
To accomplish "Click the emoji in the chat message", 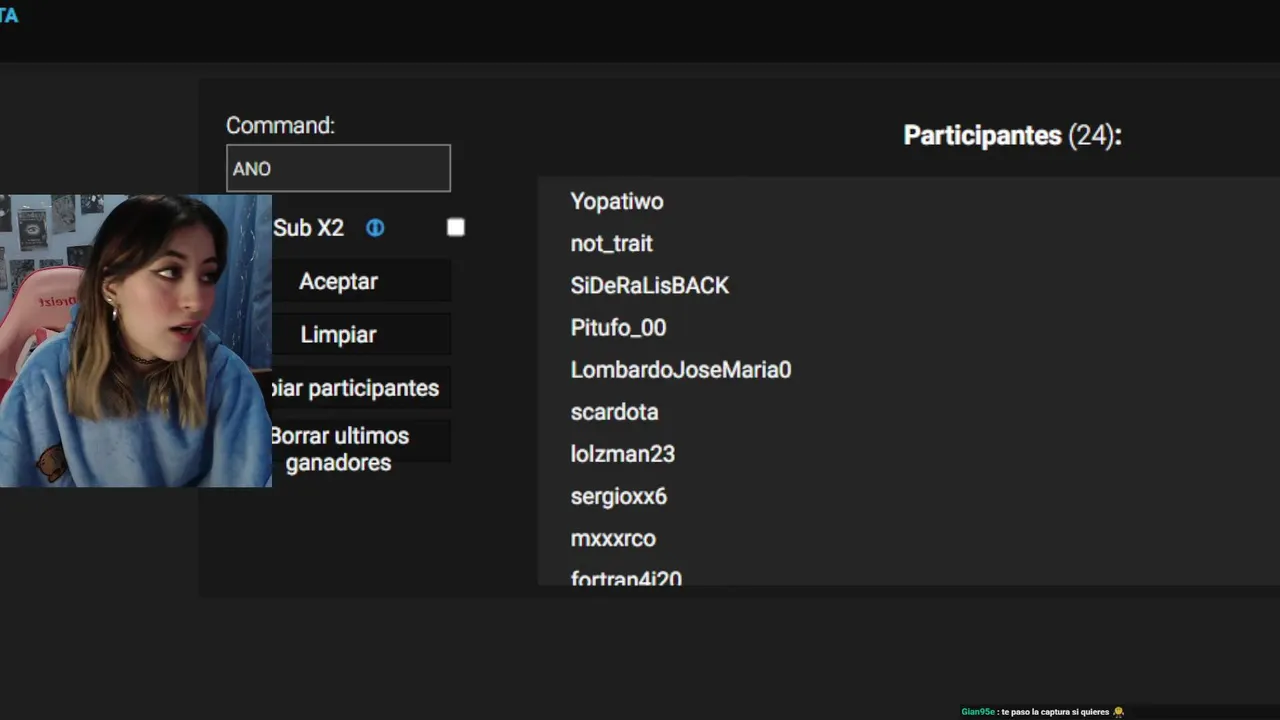I will click(x=1118, y=712).
